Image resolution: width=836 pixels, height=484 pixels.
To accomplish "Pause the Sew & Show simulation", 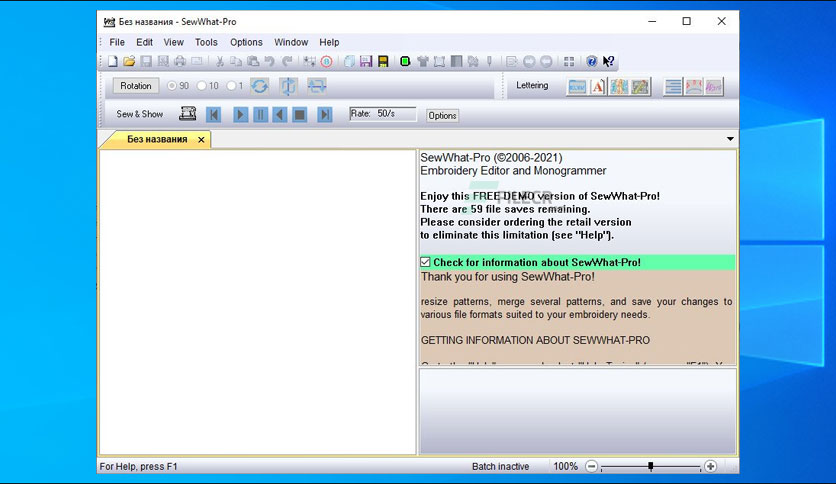I will pyautogui.click(x=260, y=114).
